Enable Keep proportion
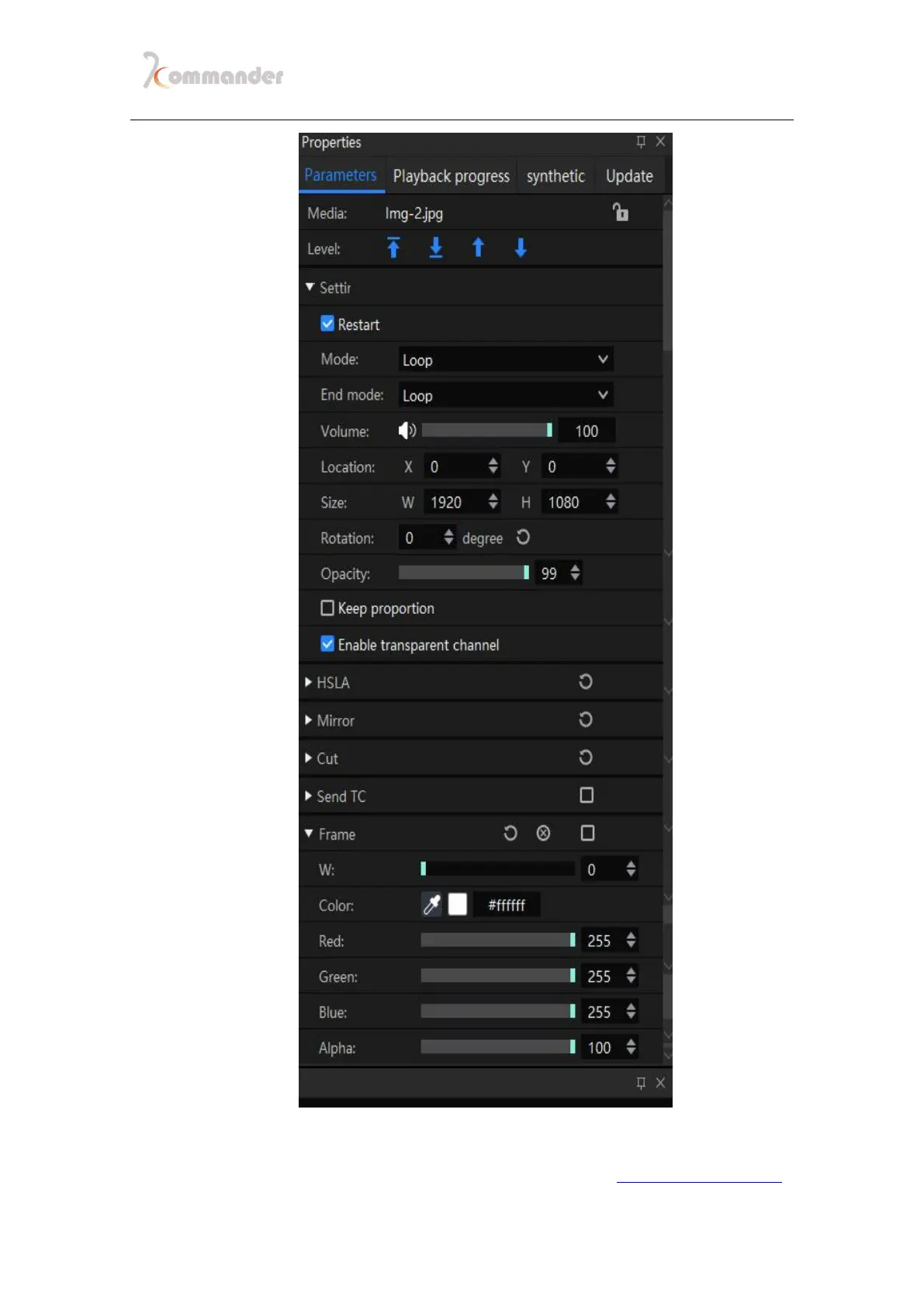 coord(327,608)
